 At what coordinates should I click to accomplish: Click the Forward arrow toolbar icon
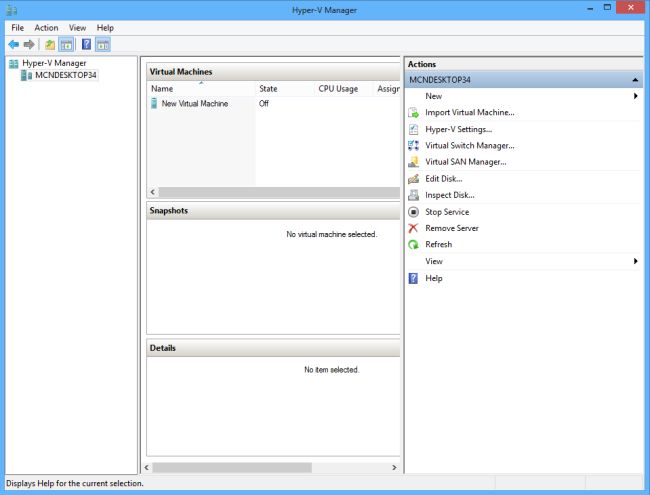(x=29, y=44)
